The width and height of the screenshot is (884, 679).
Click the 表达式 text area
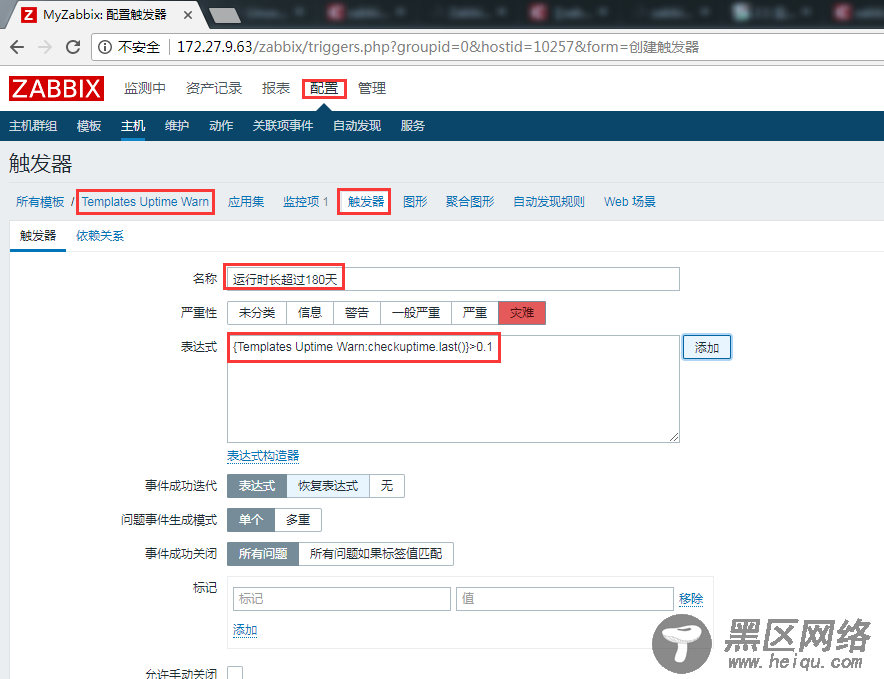coord(453,389)
